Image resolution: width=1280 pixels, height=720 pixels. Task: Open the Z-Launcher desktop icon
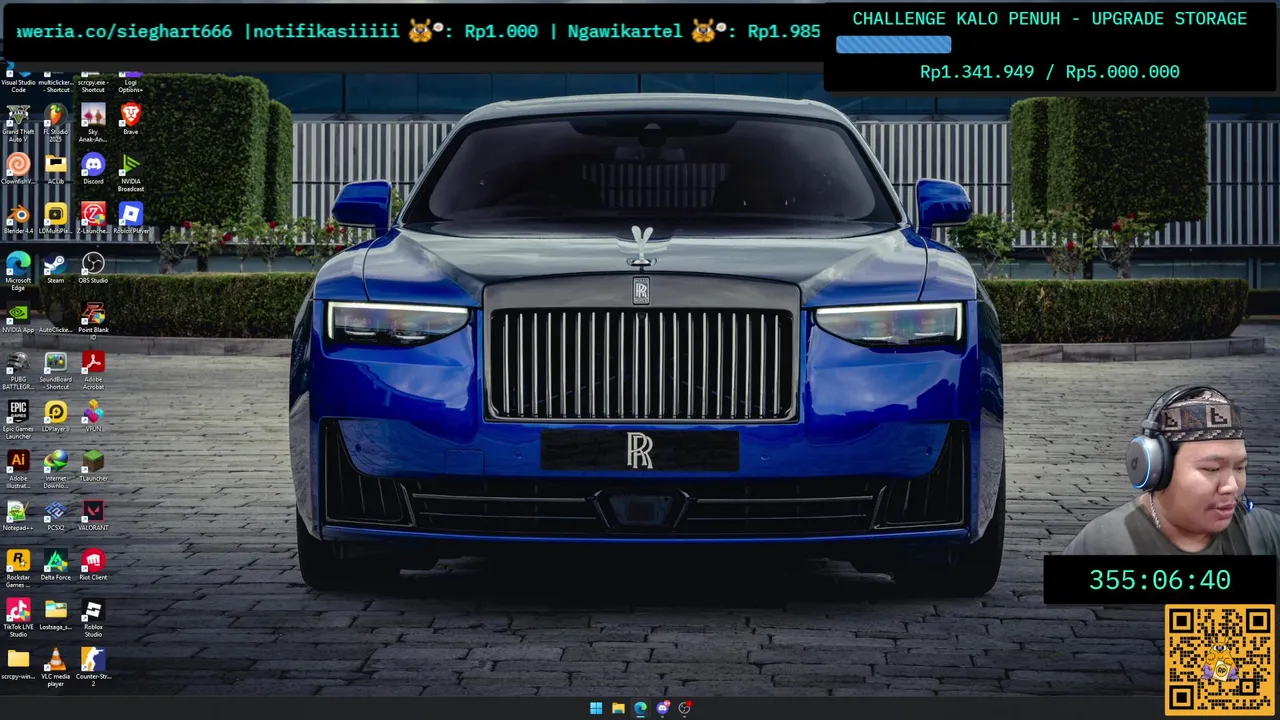tap(93, 218)
